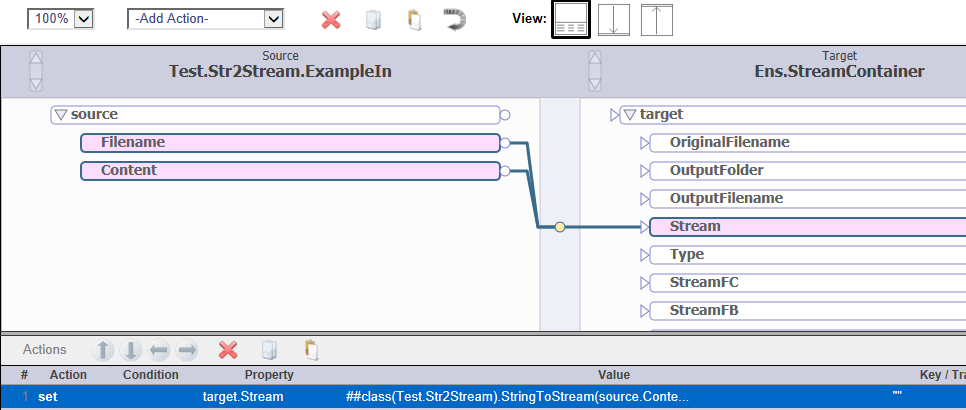Click the triangle beside StreamFC
The width and height of the screenshot is (966, 410).
644,283
